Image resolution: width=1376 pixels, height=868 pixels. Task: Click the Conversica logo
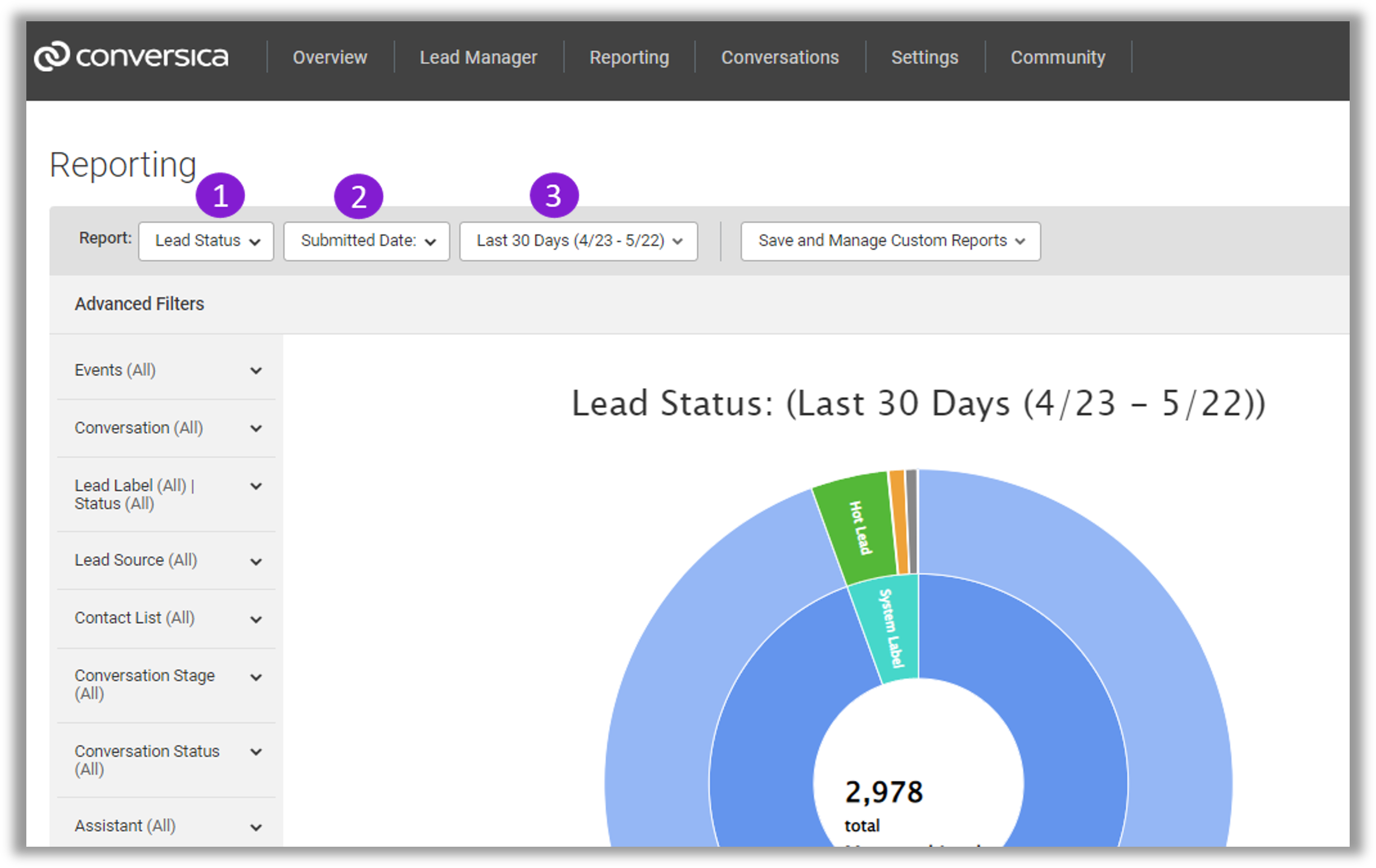tap(131, 56)
